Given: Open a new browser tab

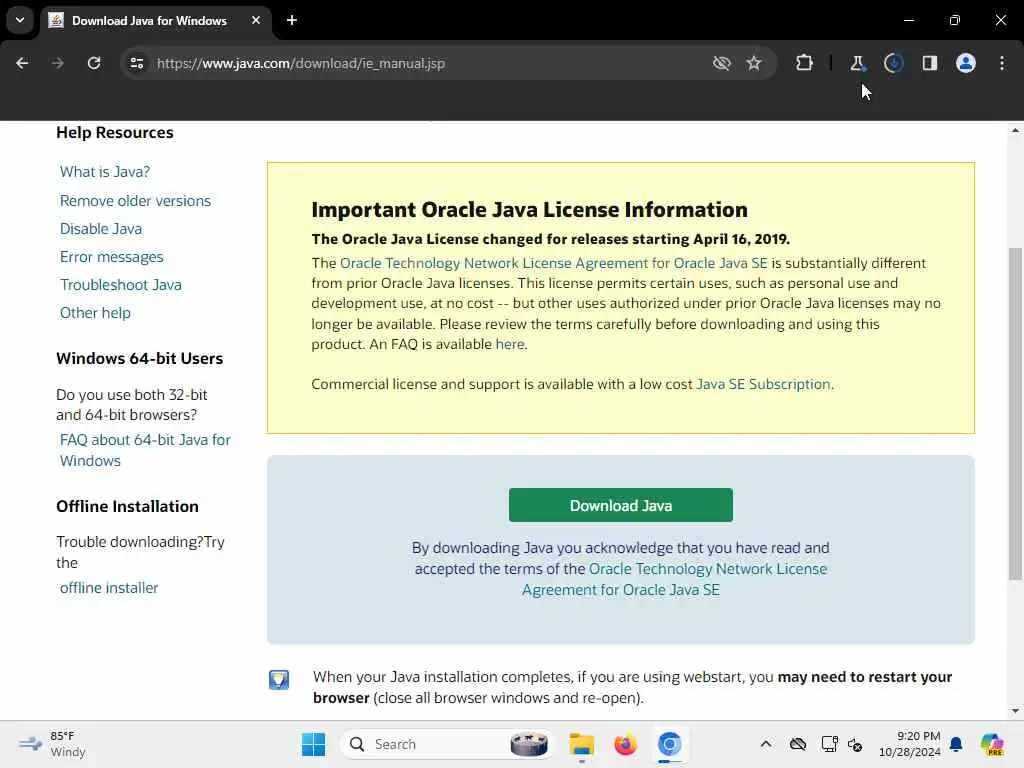Looking at the screenshot, I should point(292,20).
